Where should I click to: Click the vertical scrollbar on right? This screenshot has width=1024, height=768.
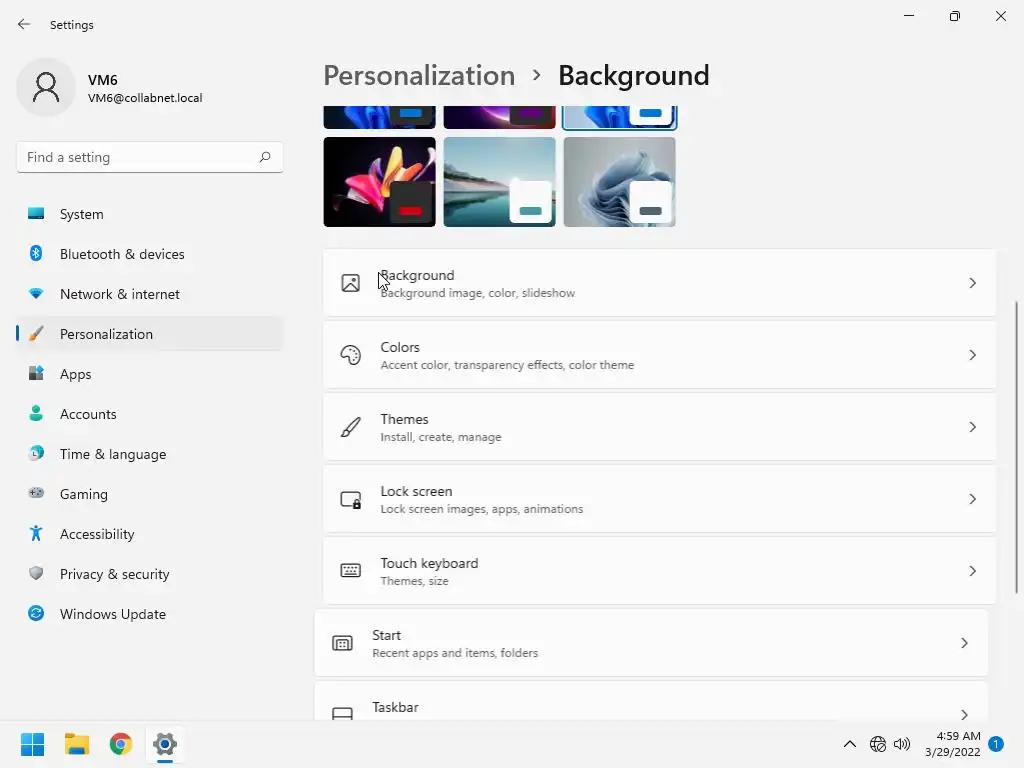click(x=1016, y=447)
